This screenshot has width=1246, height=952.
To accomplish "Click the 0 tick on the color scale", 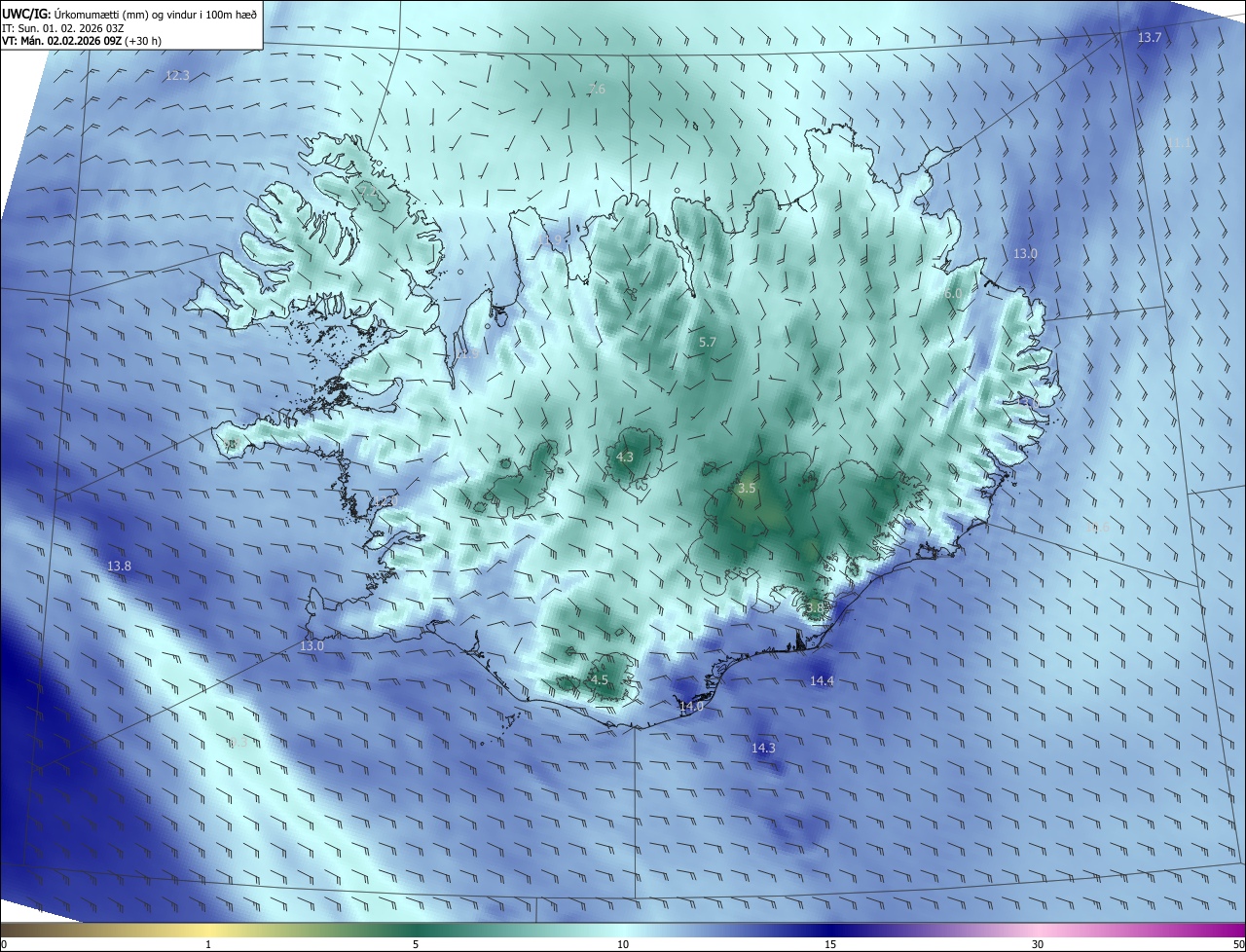I will (x=4, y=944).
